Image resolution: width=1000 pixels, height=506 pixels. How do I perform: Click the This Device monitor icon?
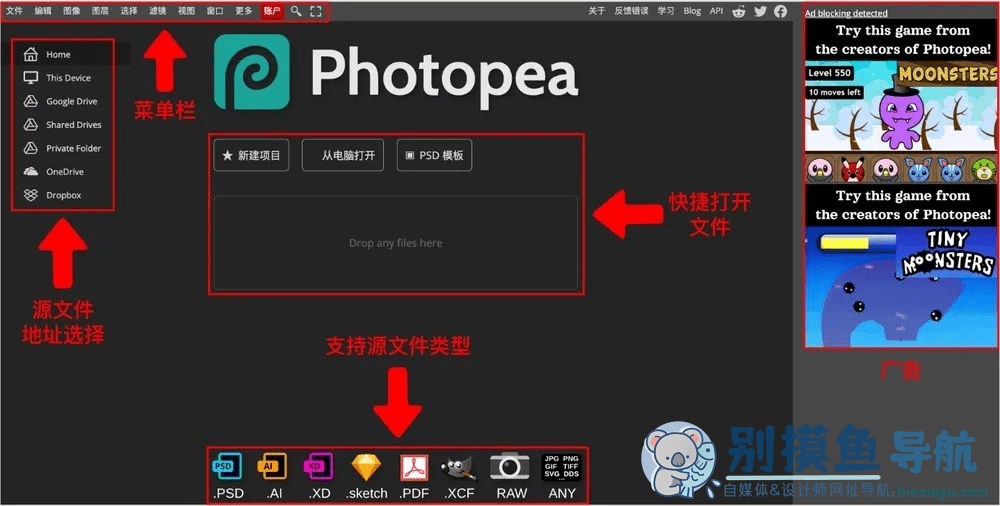pos(31,78)
